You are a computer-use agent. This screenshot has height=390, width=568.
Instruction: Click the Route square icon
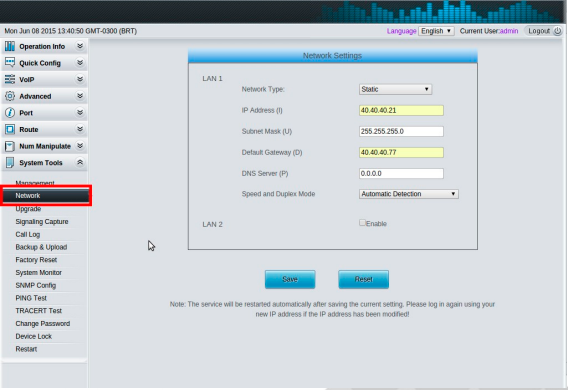click(x=10, y=129)
